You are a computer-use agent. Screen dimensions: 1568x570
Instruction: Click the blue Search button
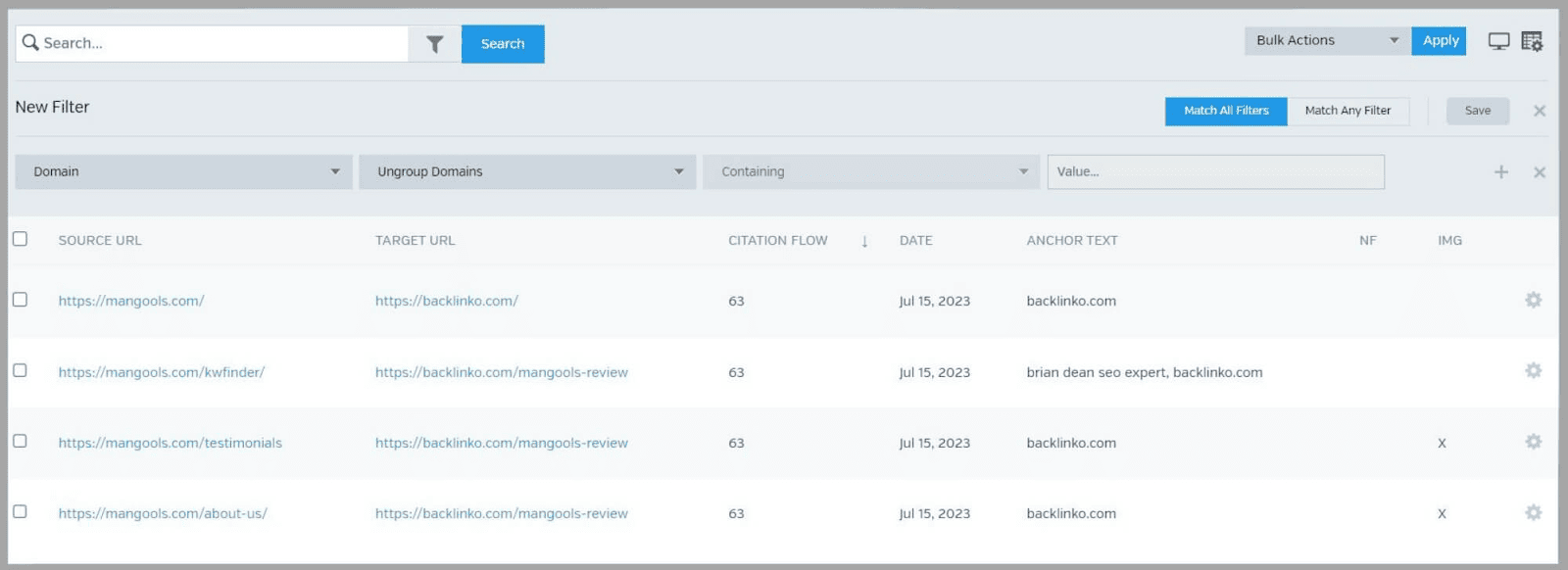[503, 44]
